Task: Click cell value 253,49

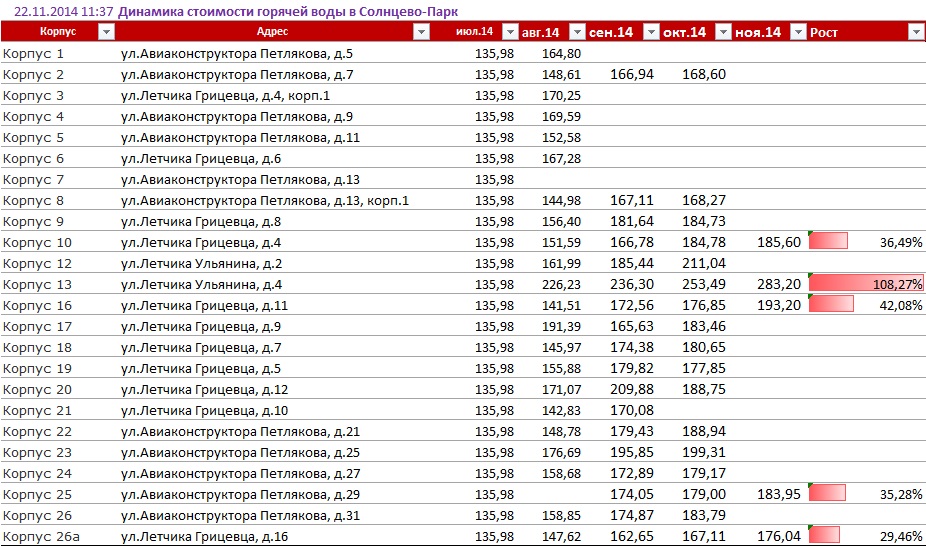Action: pyautogui.click(x=704, y=284)
